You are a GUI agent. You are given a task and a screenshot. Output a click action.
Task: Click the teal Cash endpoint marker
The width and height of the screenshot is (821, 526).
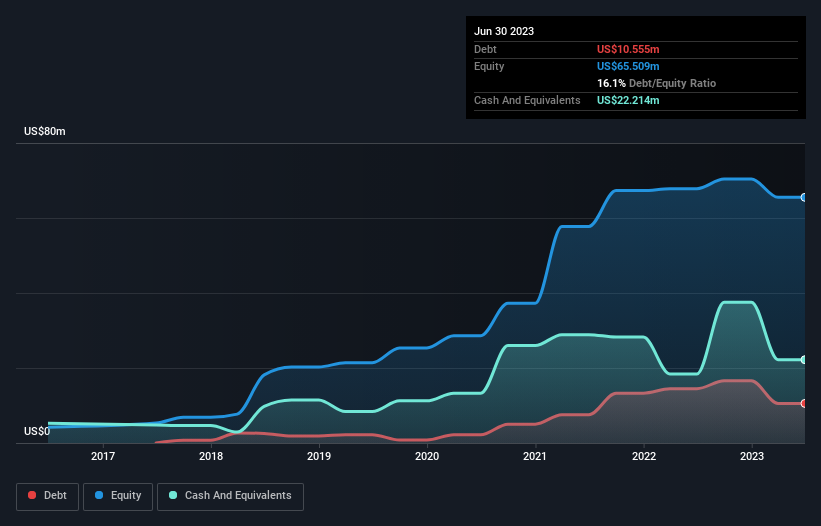pyautogui.click(x=804, y=360)
